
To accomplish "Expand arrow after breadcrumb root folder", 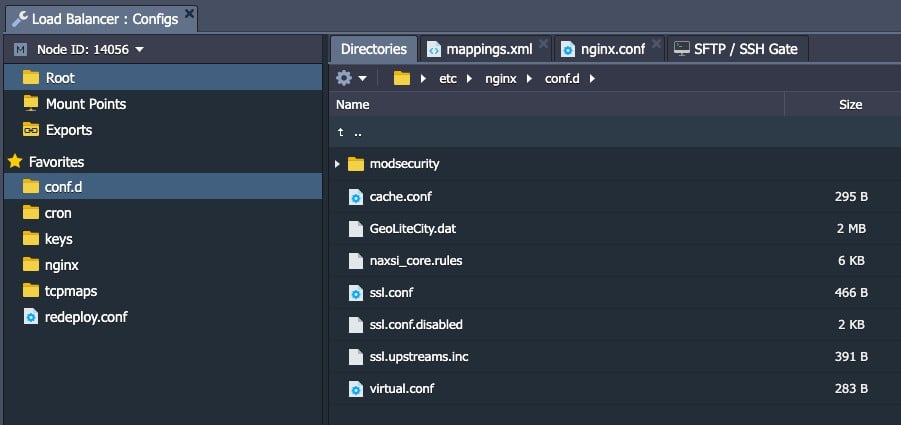I will 423,79.
